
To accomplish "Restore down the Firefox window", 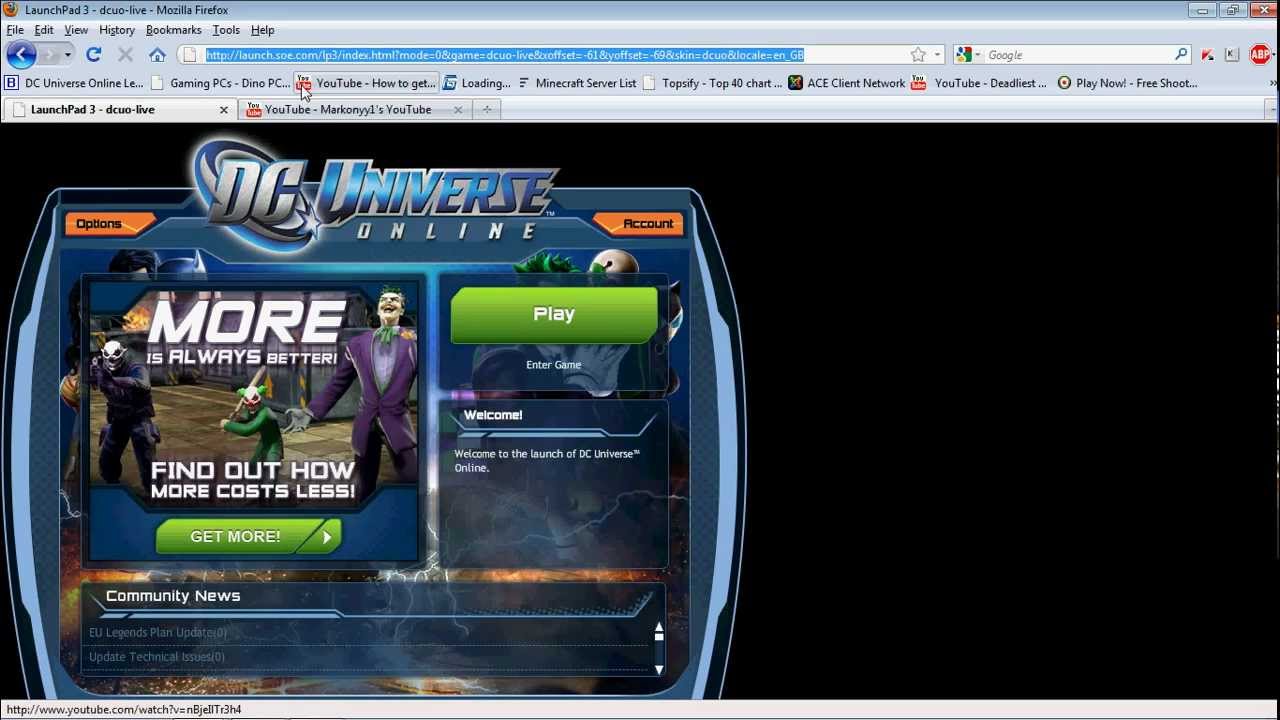I will click(x=1232, y=10).
